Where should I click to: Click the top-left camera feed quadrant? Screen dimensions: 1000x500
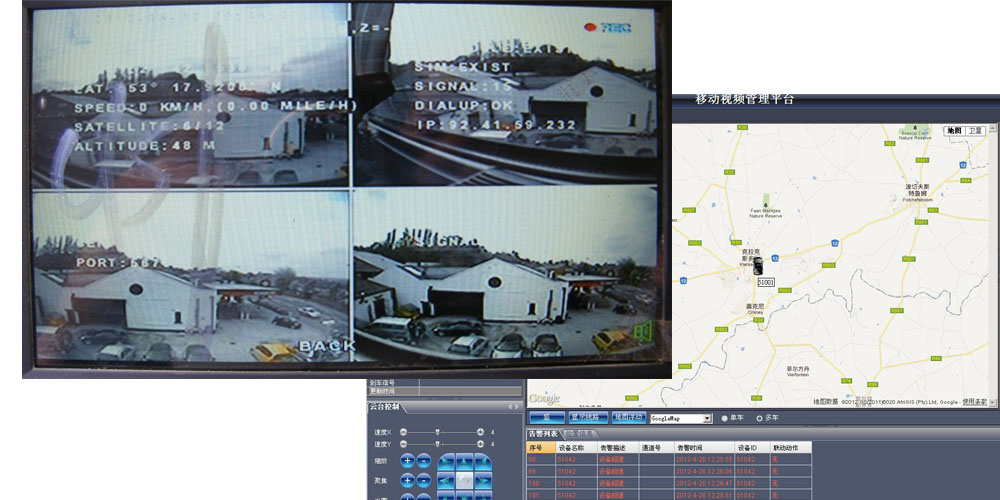[x=191, y=96]
